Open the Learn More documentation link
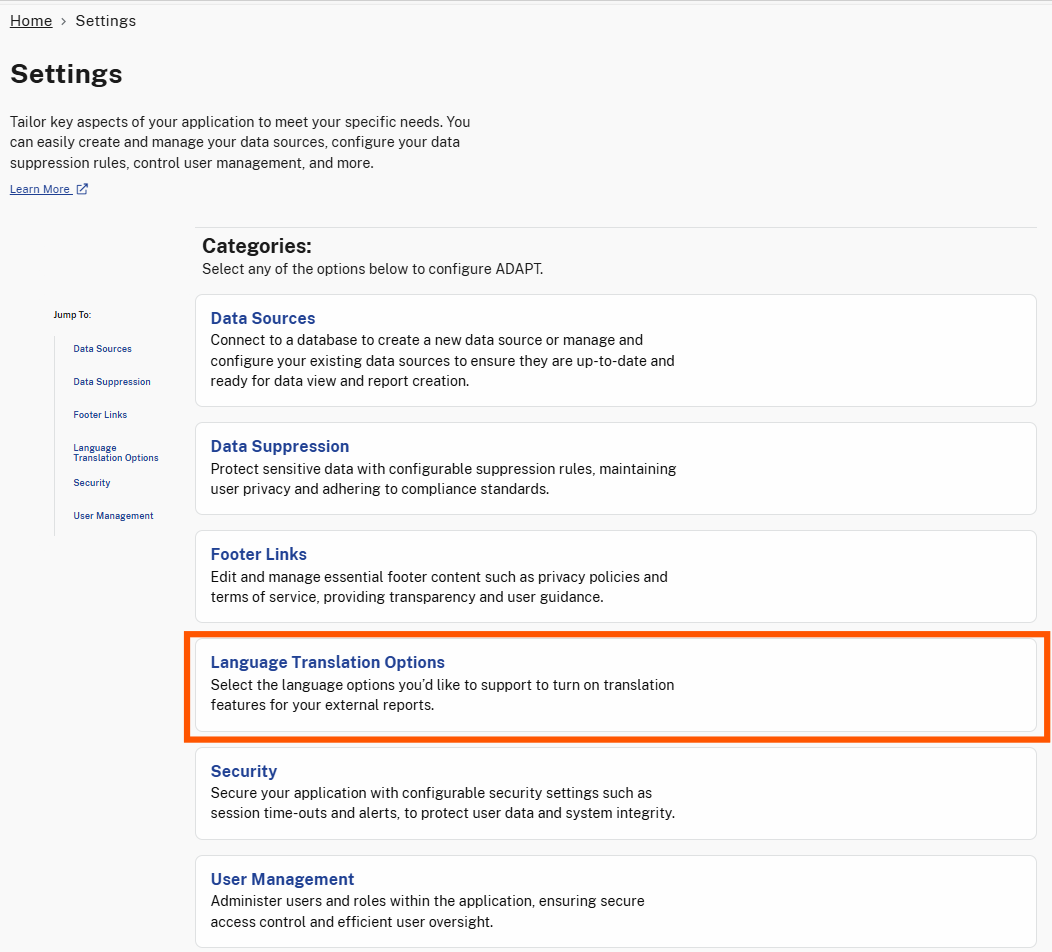 pyautogui.click(x=40, y=188)
